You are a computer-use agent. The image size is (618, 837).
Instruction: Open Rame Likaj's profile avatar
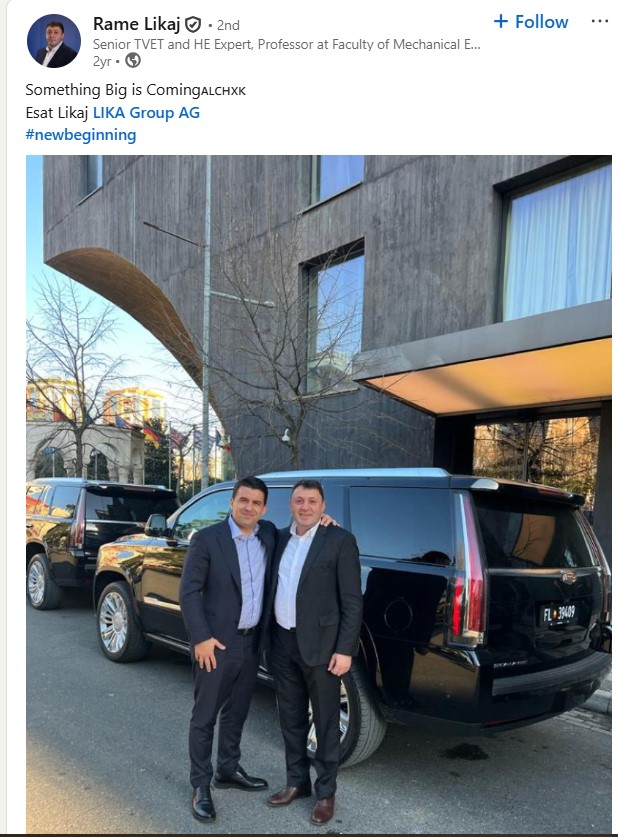[x=54, y=41]
